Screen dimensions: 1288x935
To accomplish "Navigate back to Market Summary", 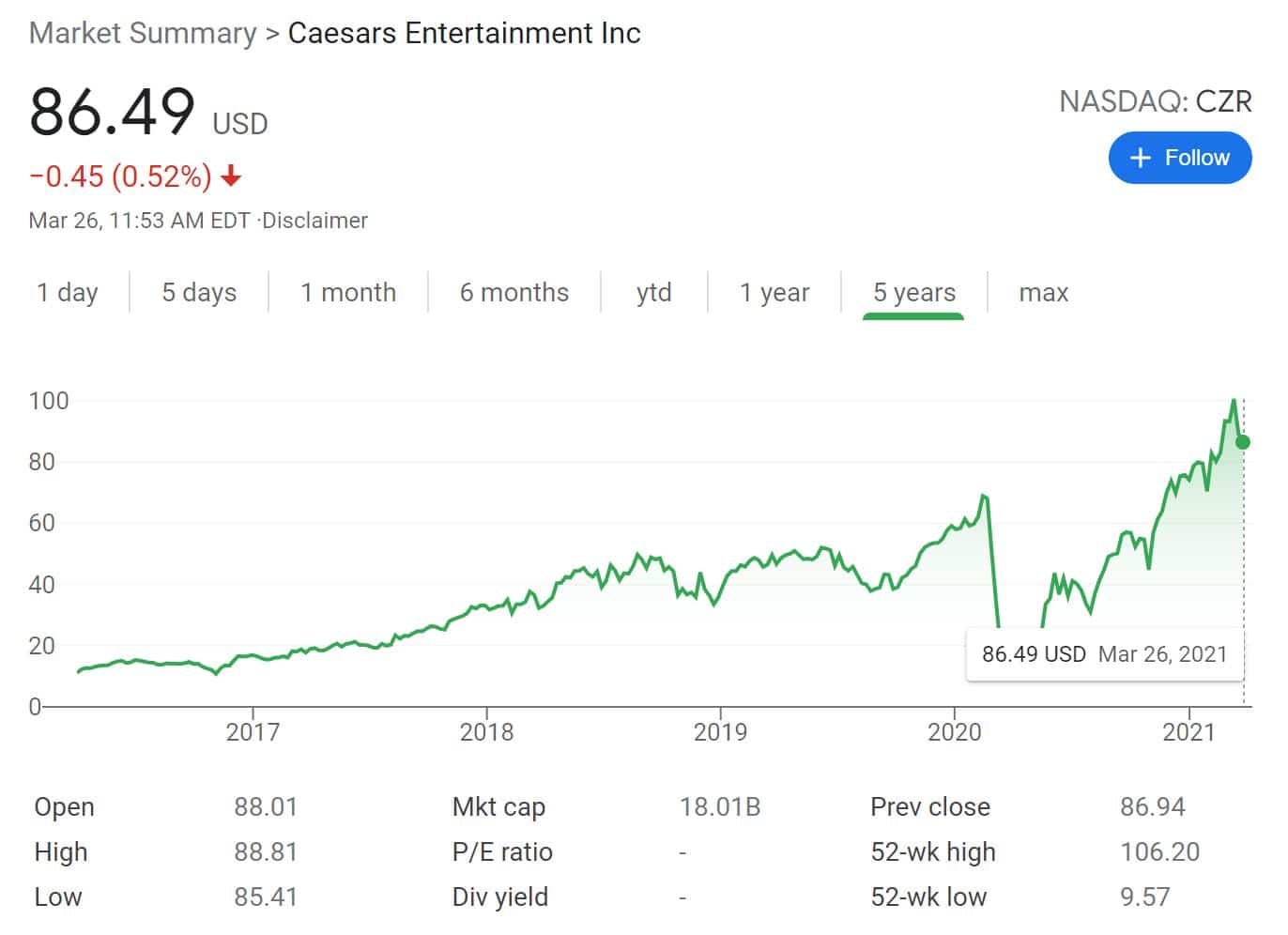I will [x=141, y=33].
